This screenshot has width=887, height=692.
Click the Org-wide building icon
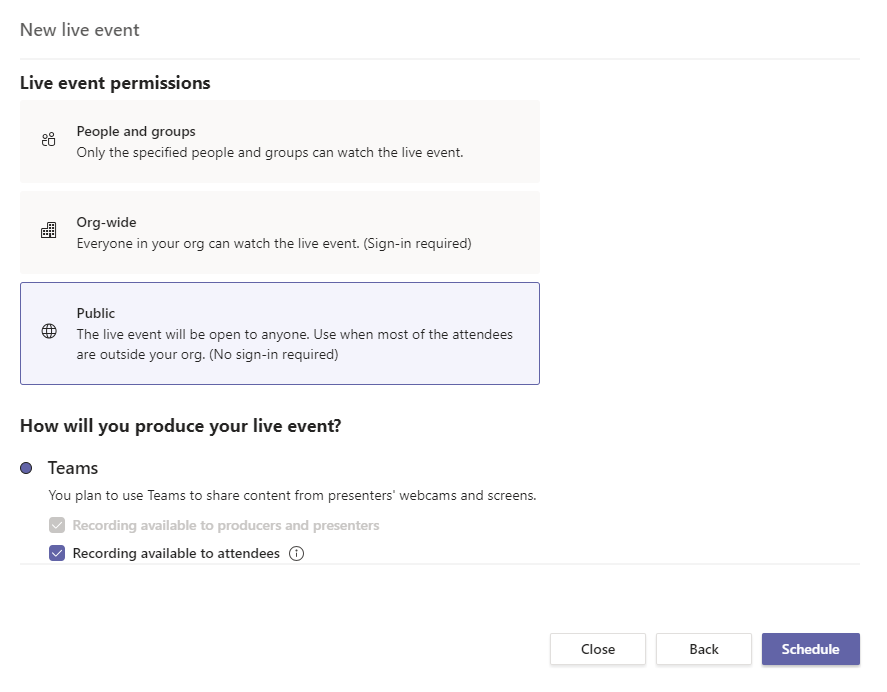pyautogui.click(x=49, y=230)
